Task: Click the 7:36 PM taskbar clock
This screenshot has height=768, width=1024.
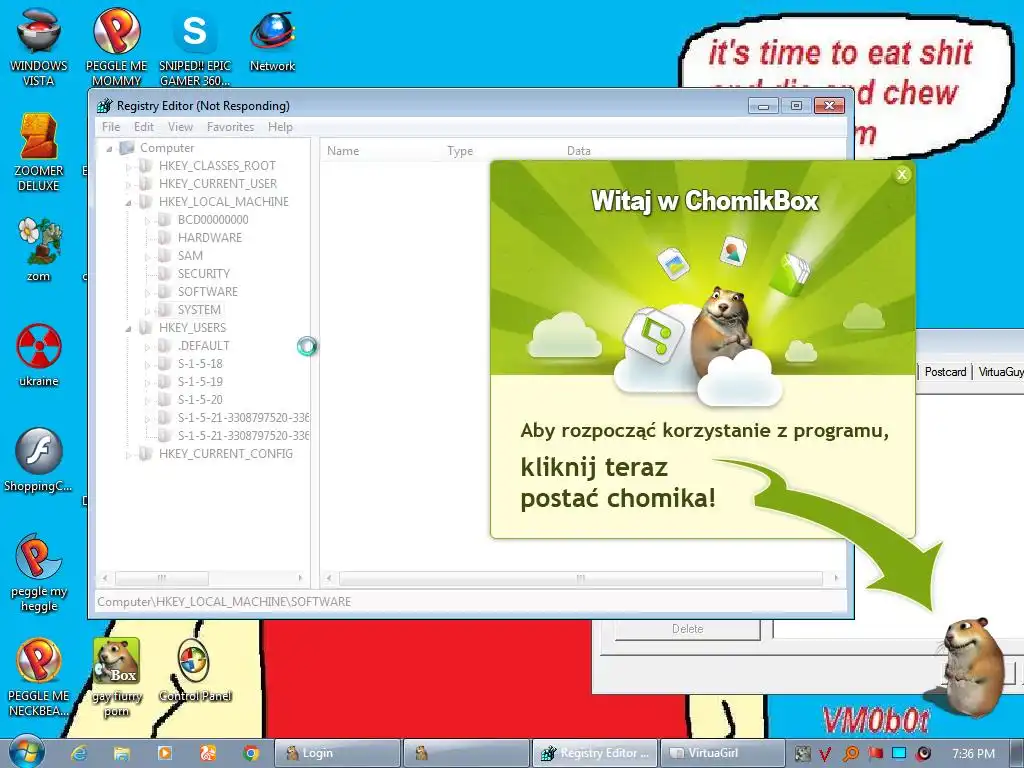Action: click(973, 754)
